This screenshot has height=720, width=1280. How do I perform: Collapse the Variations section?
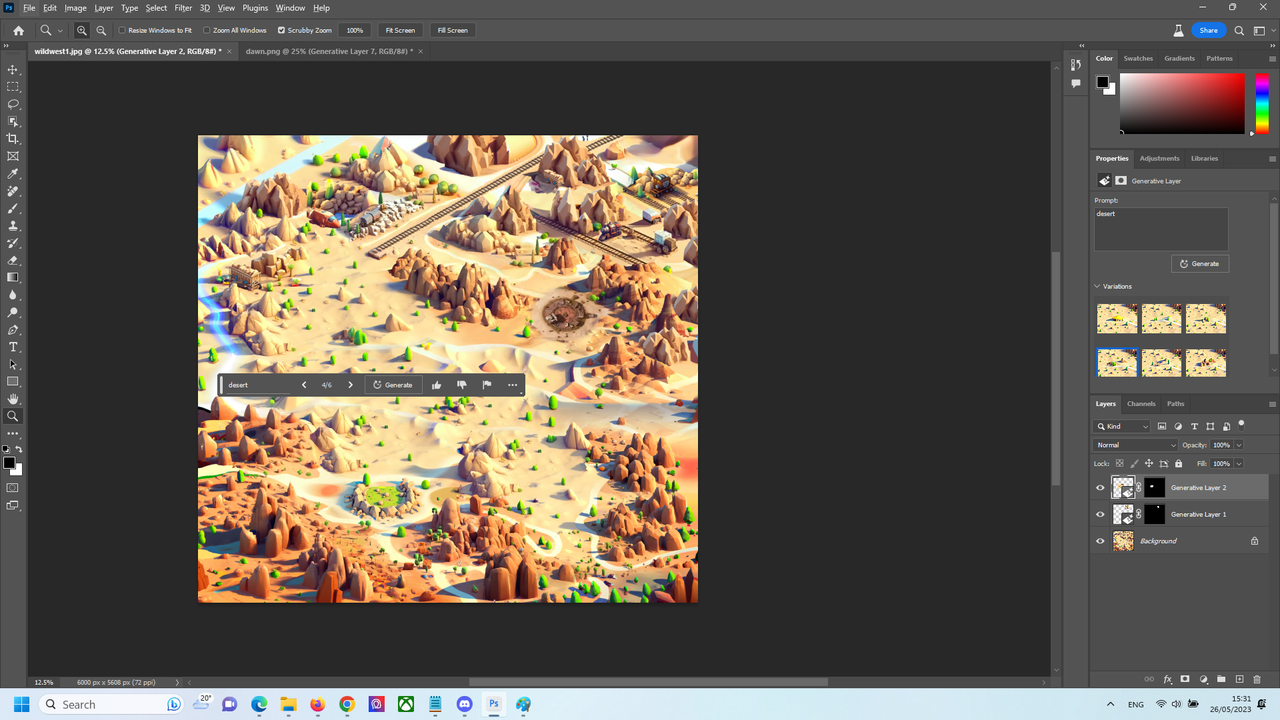point(1097,286)
